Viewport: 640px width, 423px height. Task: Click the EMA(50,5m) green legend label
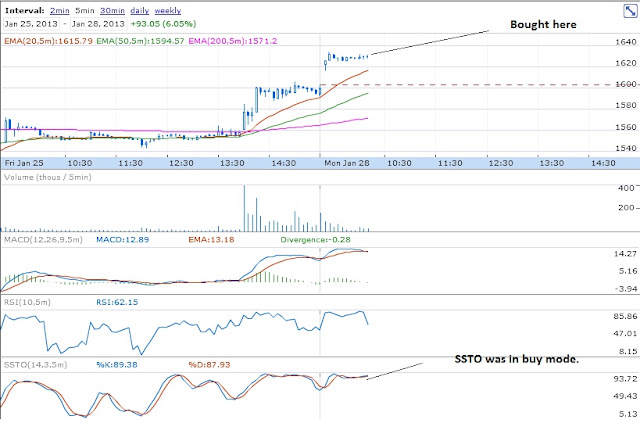click(x=140, y=41)
